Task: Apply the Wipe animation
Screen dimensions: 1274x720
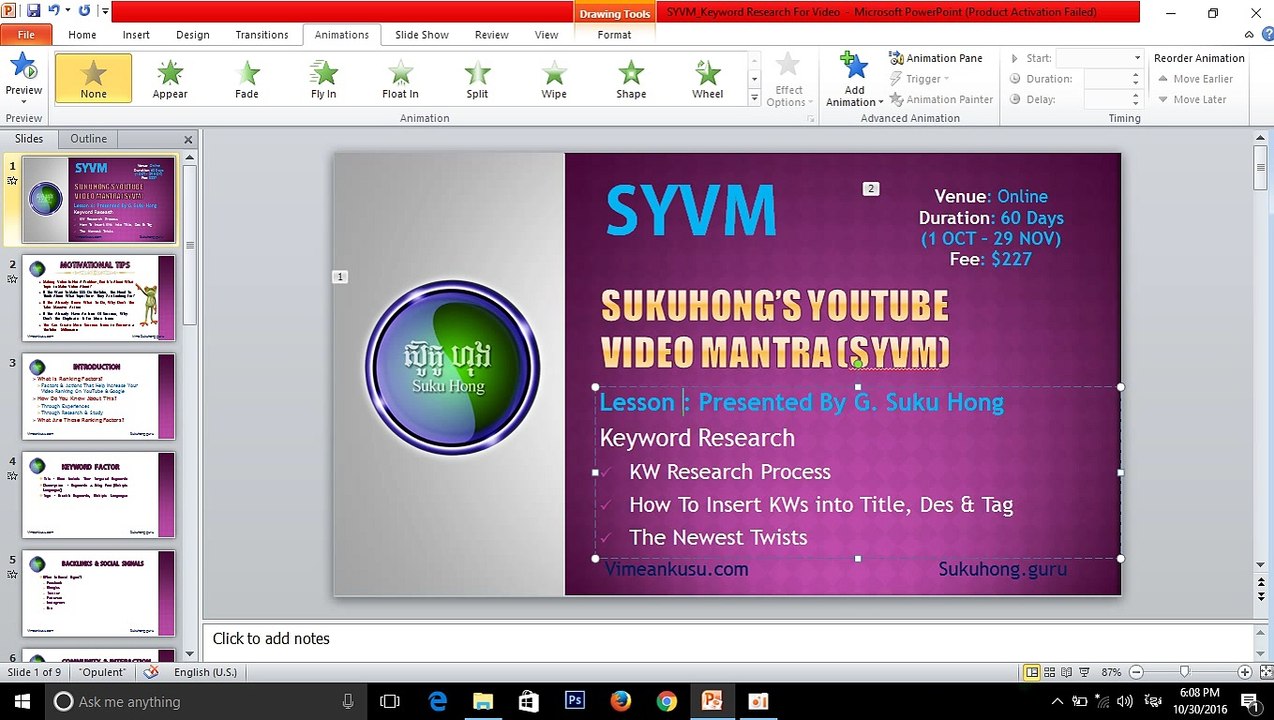Action: 554,78
